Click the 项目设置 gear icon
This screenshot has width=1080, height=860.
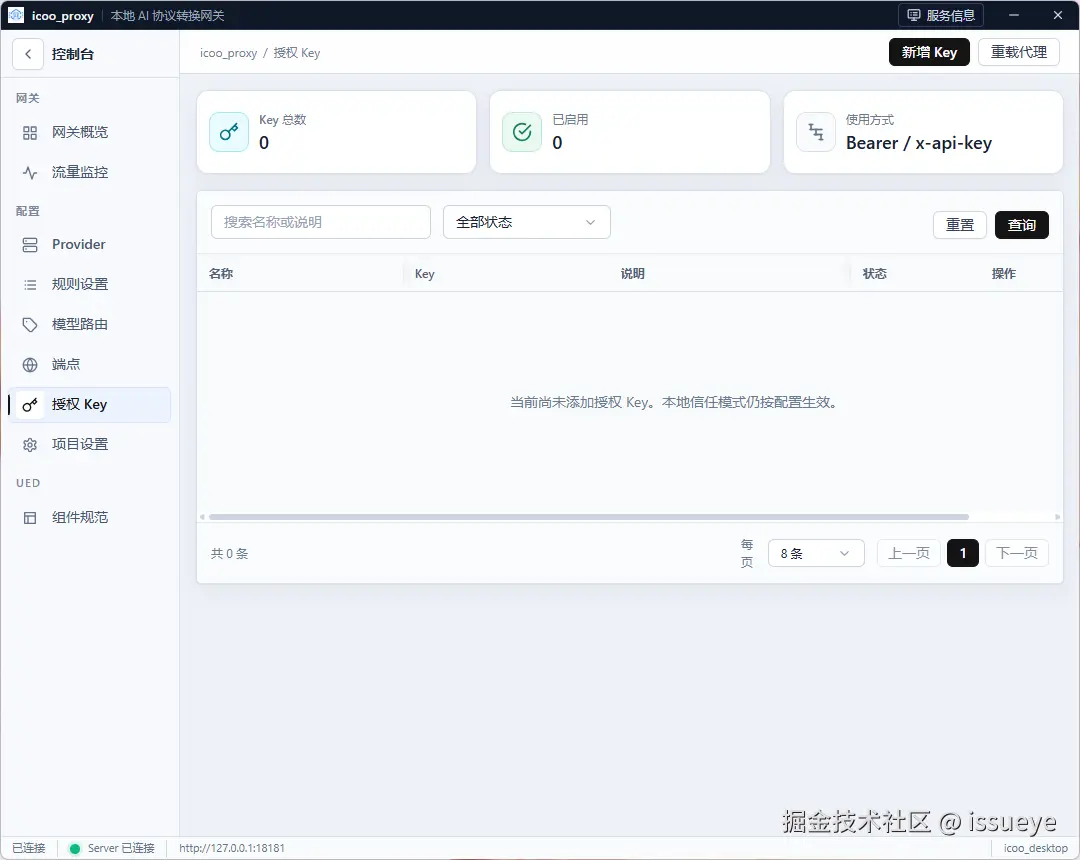click(x=30, y=445)
